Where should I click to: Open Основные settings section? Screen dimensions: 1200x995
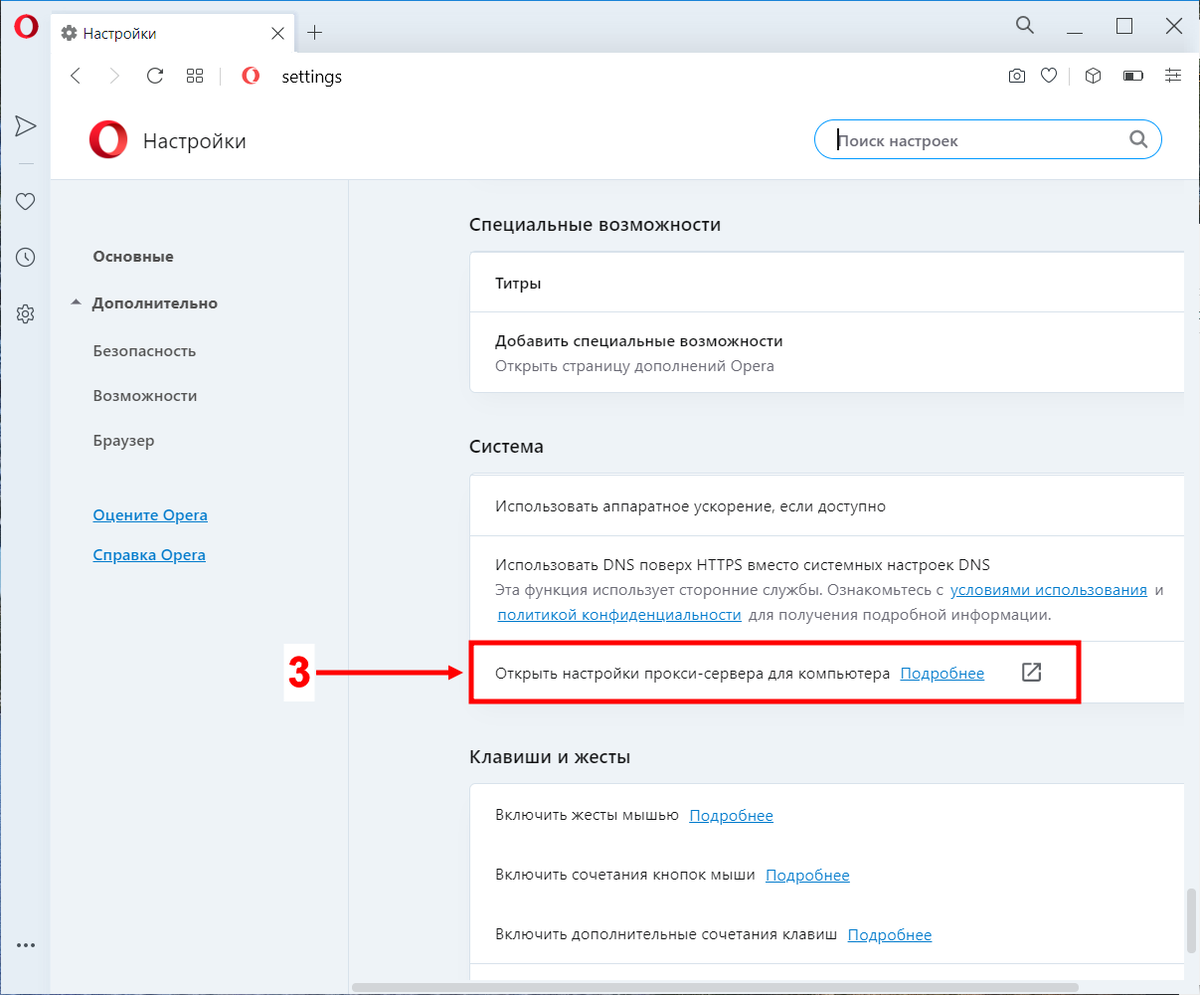click(133, 256)
